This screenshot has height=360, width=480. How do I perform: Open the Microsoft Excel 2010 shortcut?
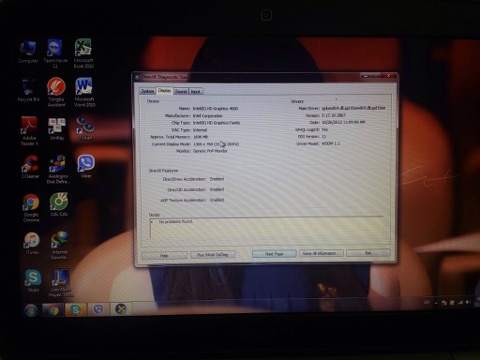pos(83,53)
